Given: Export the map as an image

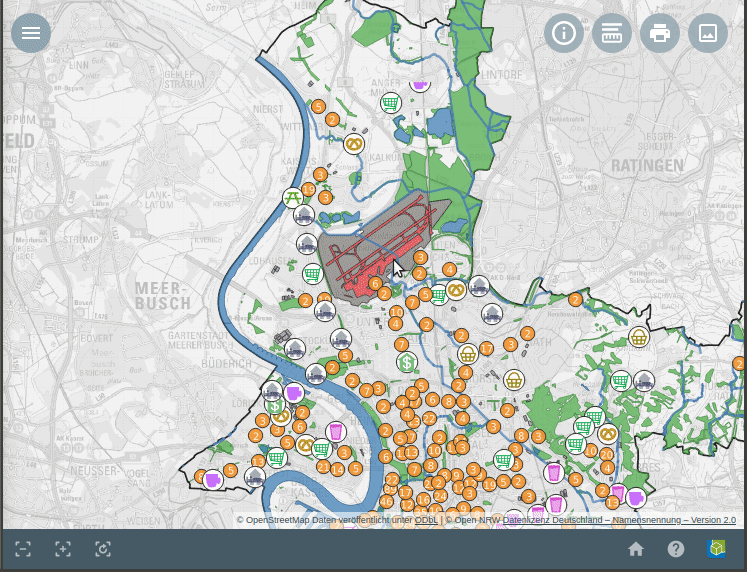Looking at the screenshot, I should (x=708, y=33).
